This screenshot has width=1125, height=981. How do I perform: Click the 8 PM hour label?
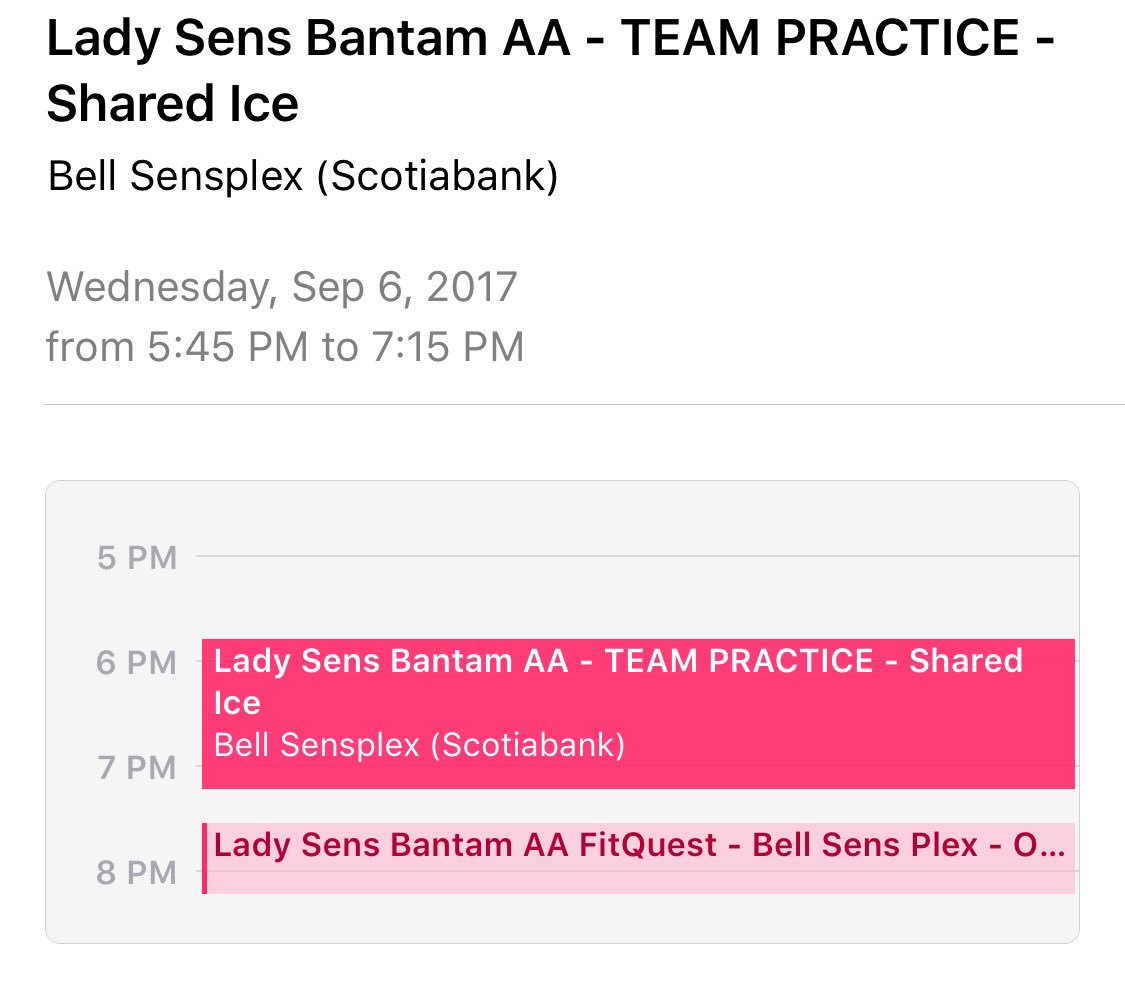click(x=136, y=873)
